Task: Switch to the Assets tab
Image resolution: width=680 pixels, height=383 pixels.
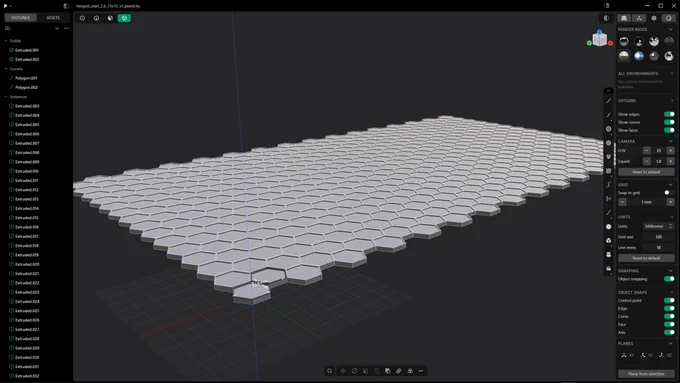Action: [53, 18]
